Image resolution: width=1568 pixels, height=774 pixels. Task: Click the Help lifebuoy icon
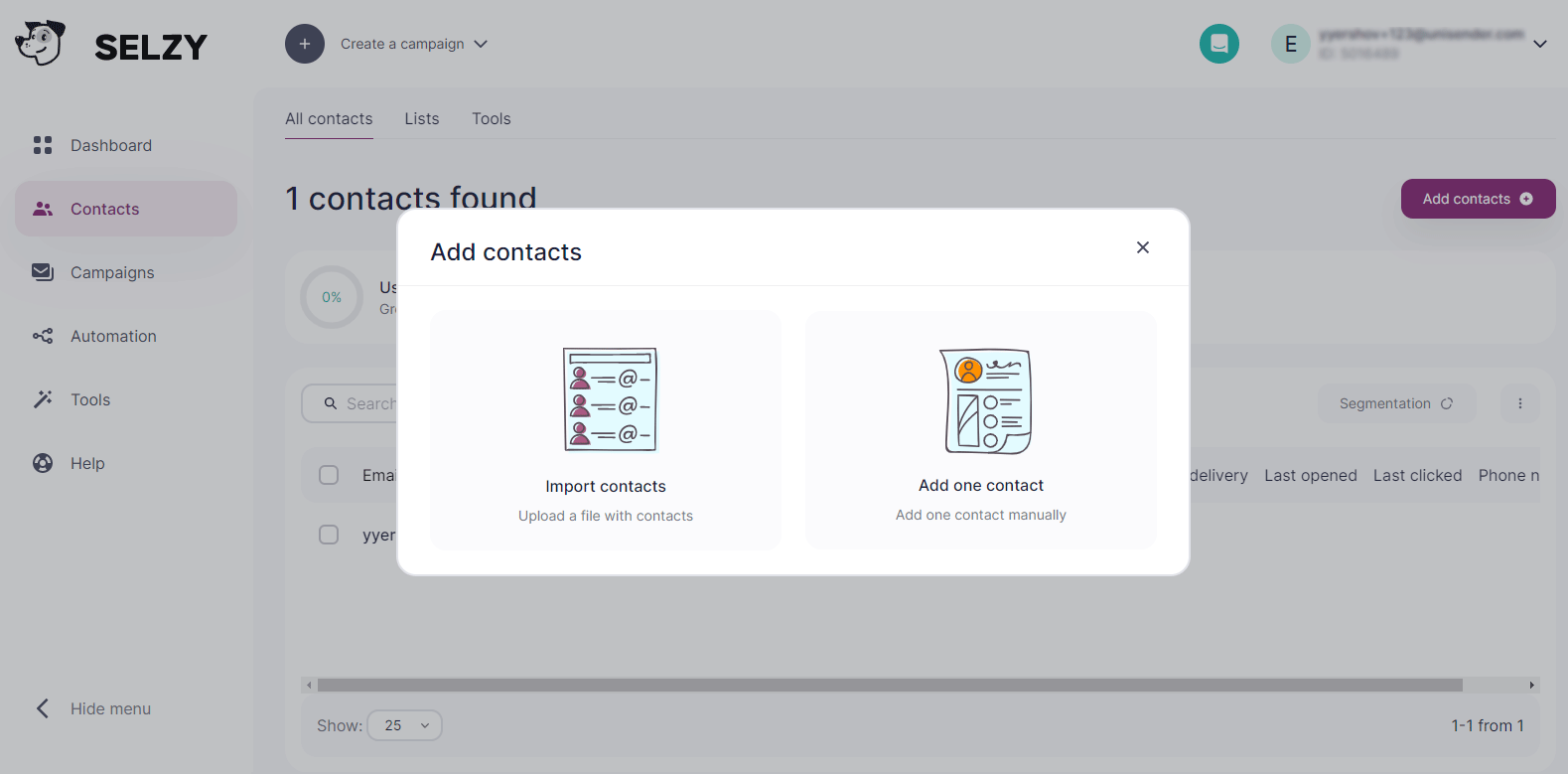coord(43,463)
